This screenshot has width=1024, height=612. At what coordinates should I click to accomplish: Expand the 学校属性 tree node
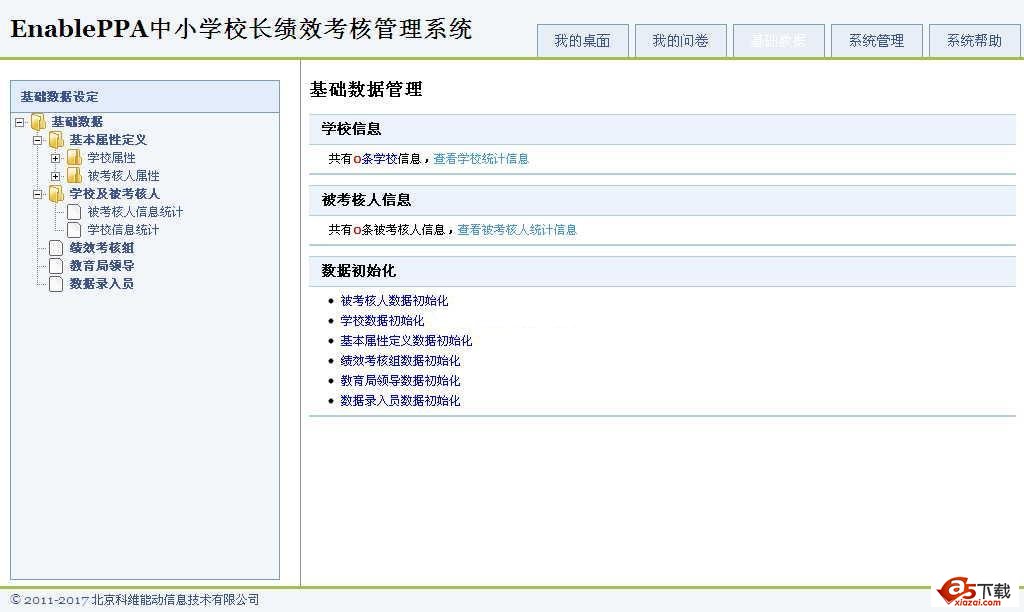[x=55, y=158]
